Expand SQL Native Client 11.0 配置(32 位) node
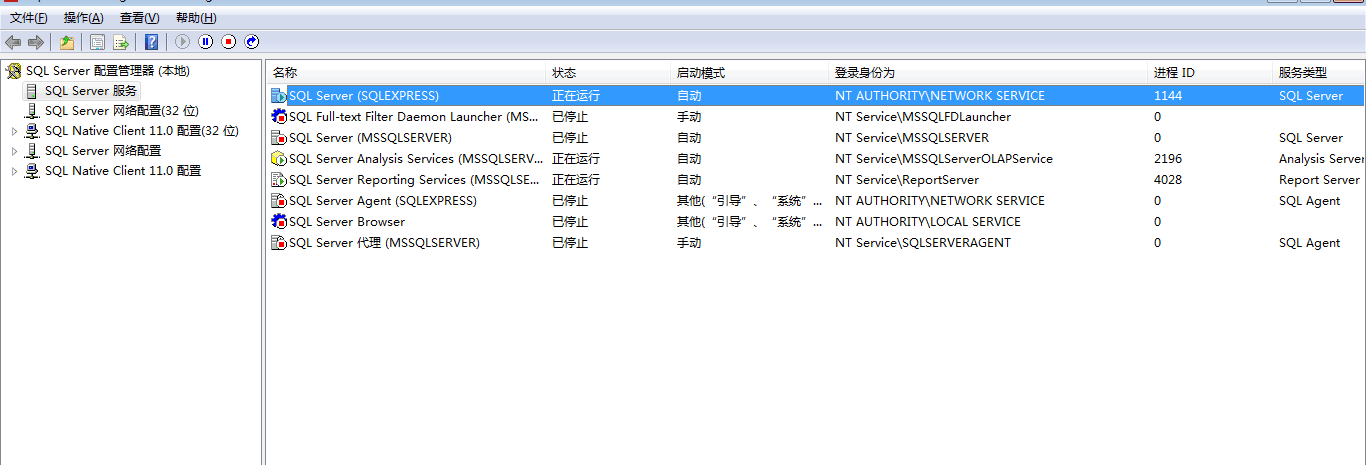 14,131
